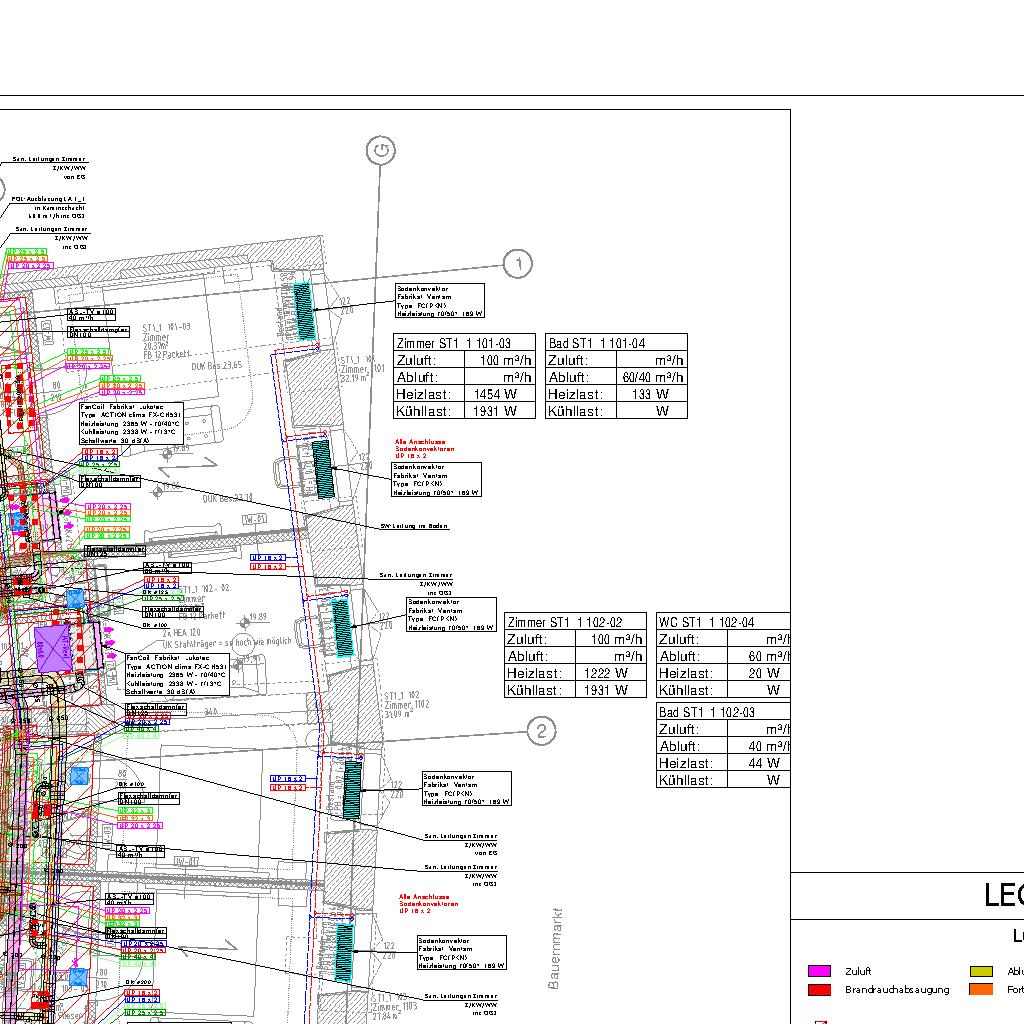Pick the magenta Zuluft legend swatch
Viewport: 1024px width, 1024px height.
819,971
